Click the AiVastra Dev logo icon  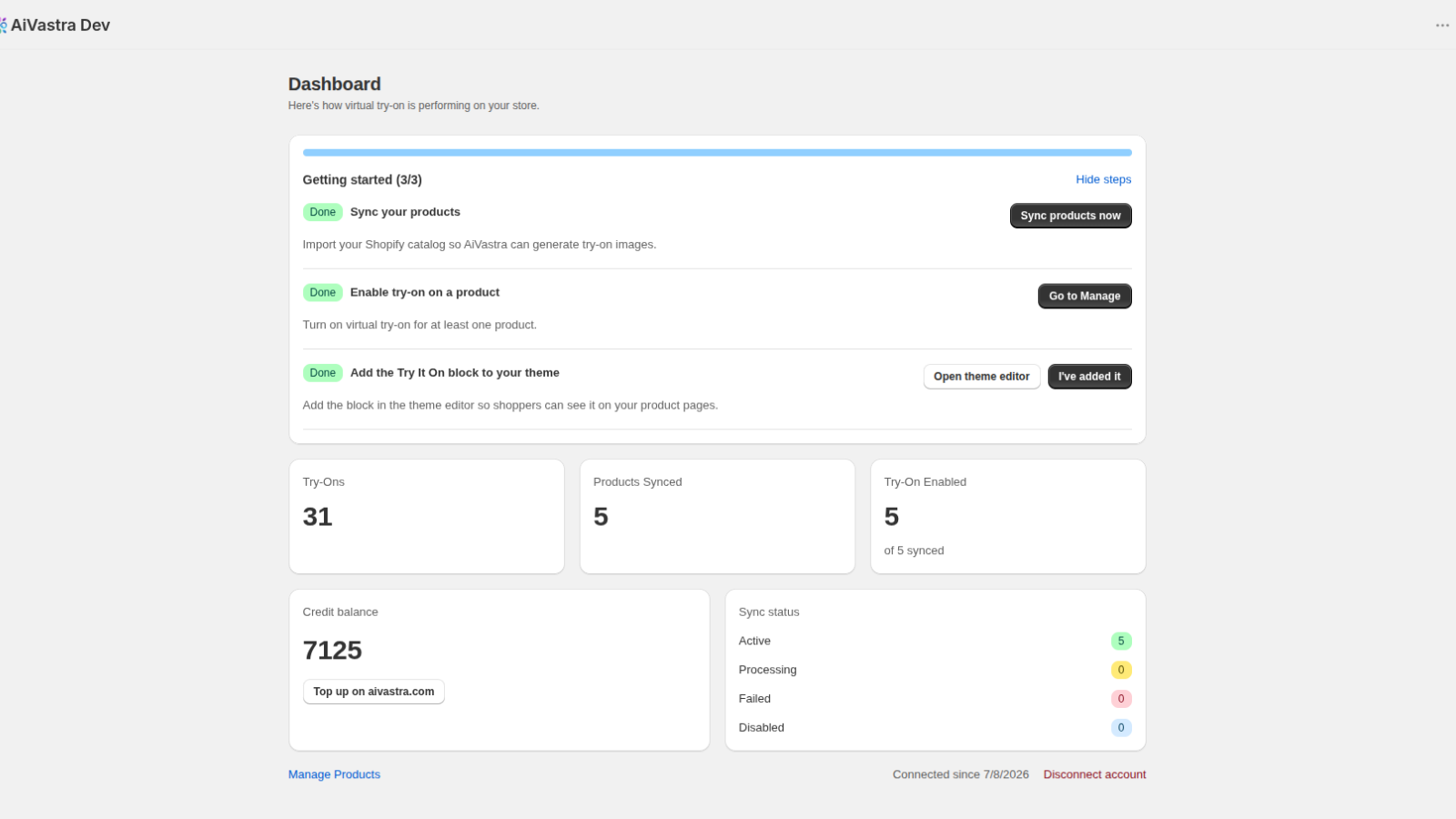pos(4,25)
